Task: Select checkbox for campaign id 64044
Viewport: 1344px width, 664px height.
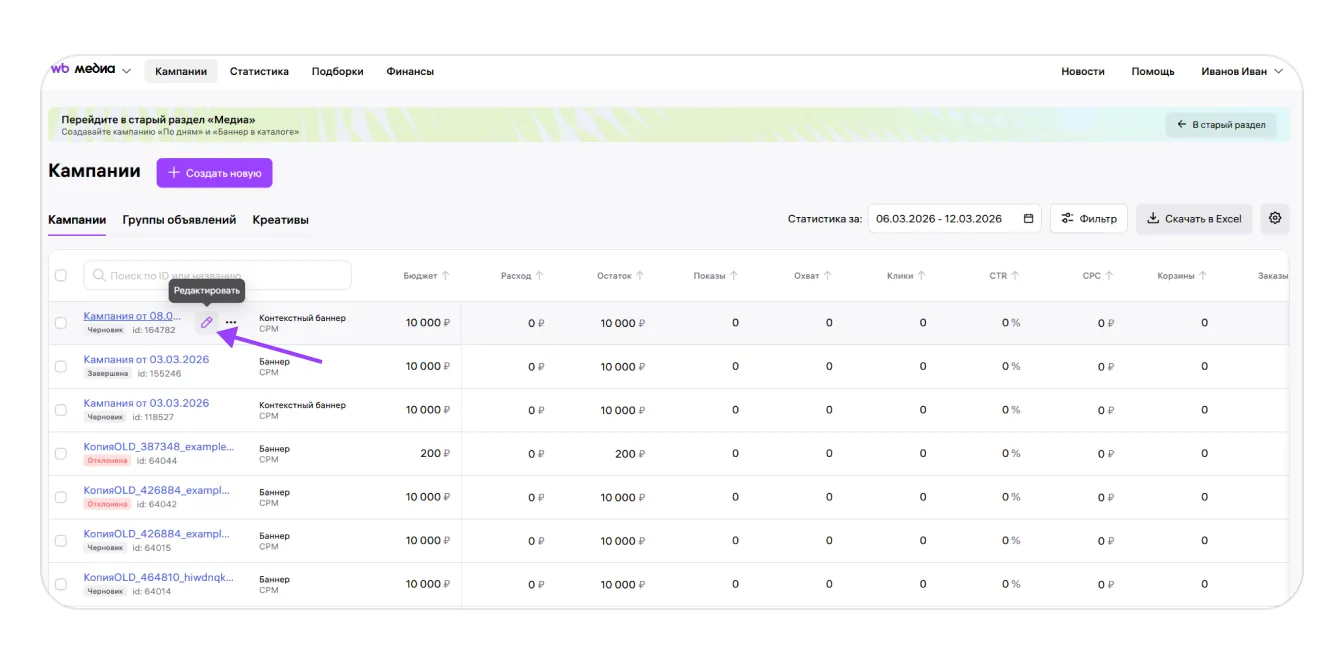Action: coord(61,454)
